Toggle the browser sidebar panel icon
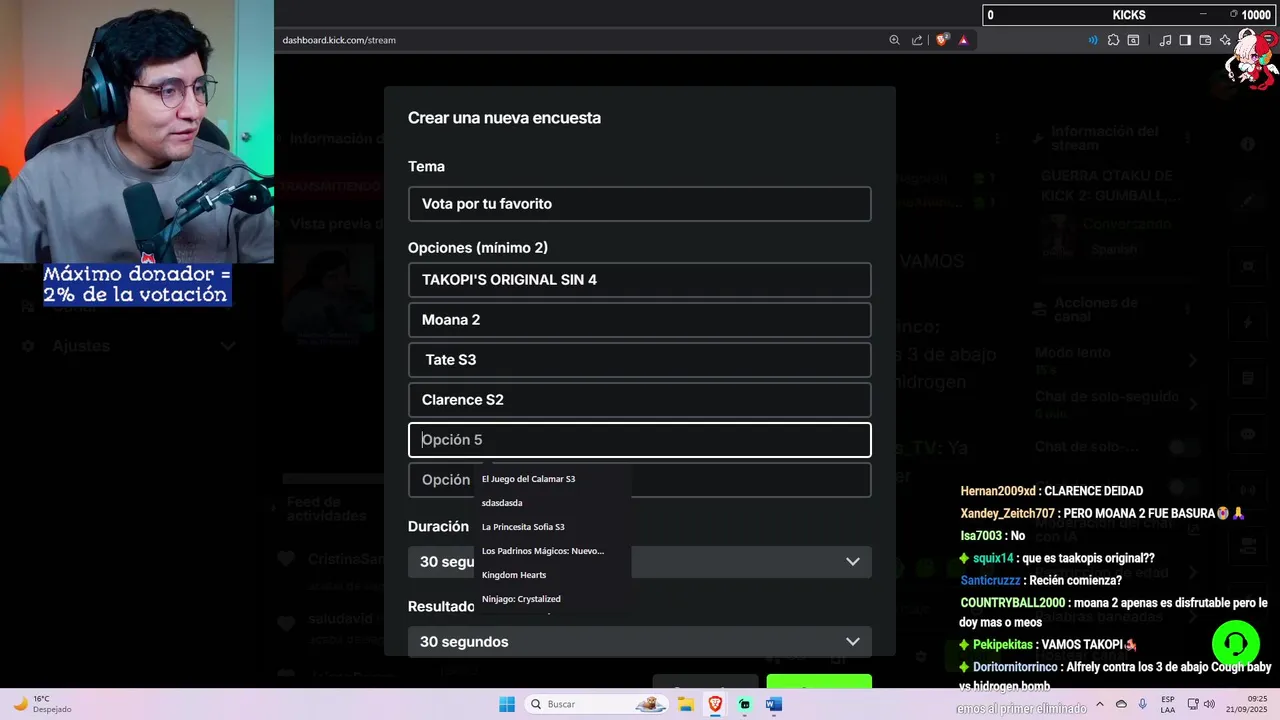 1185,40
